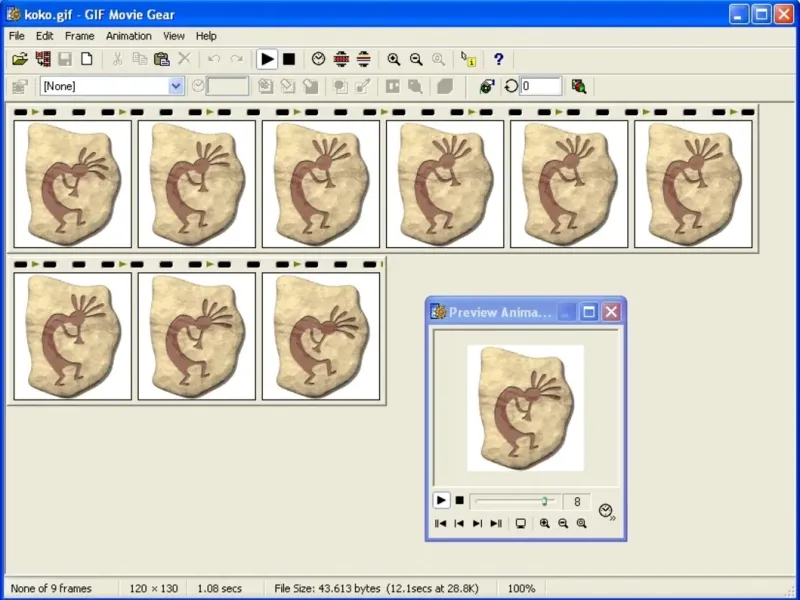Toggle the play button in Preview Animation window
The height and width of the screenshot is (600, 800).
(x=441, y=501)
